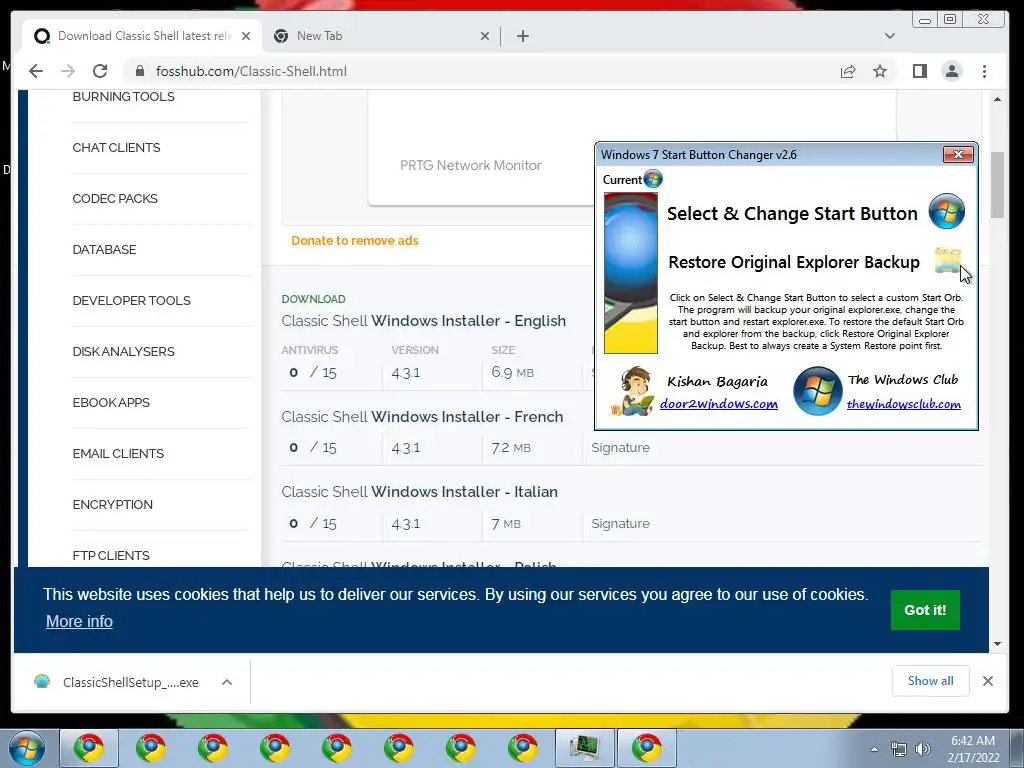Close the downloads bar

coord(987,681)
